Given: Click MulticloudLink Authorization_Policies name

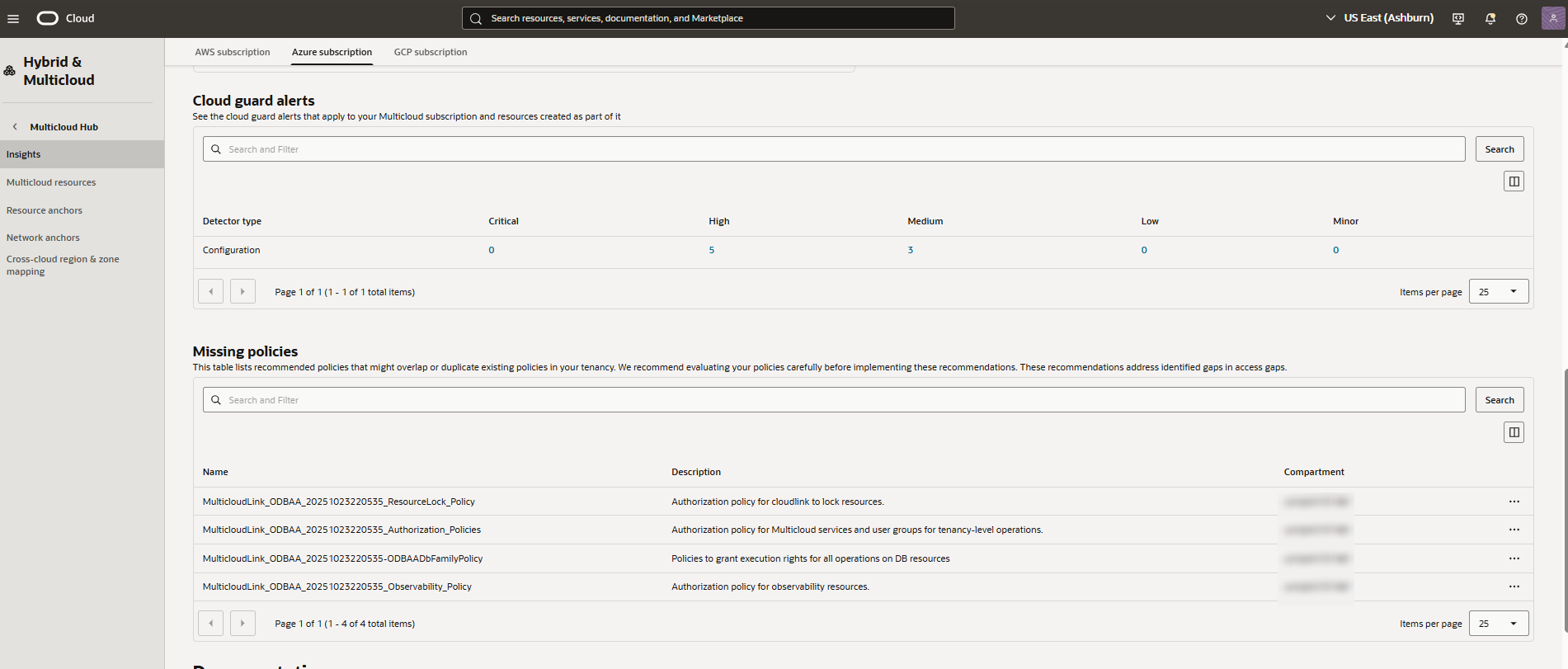Looking at the screenshot, I should point(341,530).
